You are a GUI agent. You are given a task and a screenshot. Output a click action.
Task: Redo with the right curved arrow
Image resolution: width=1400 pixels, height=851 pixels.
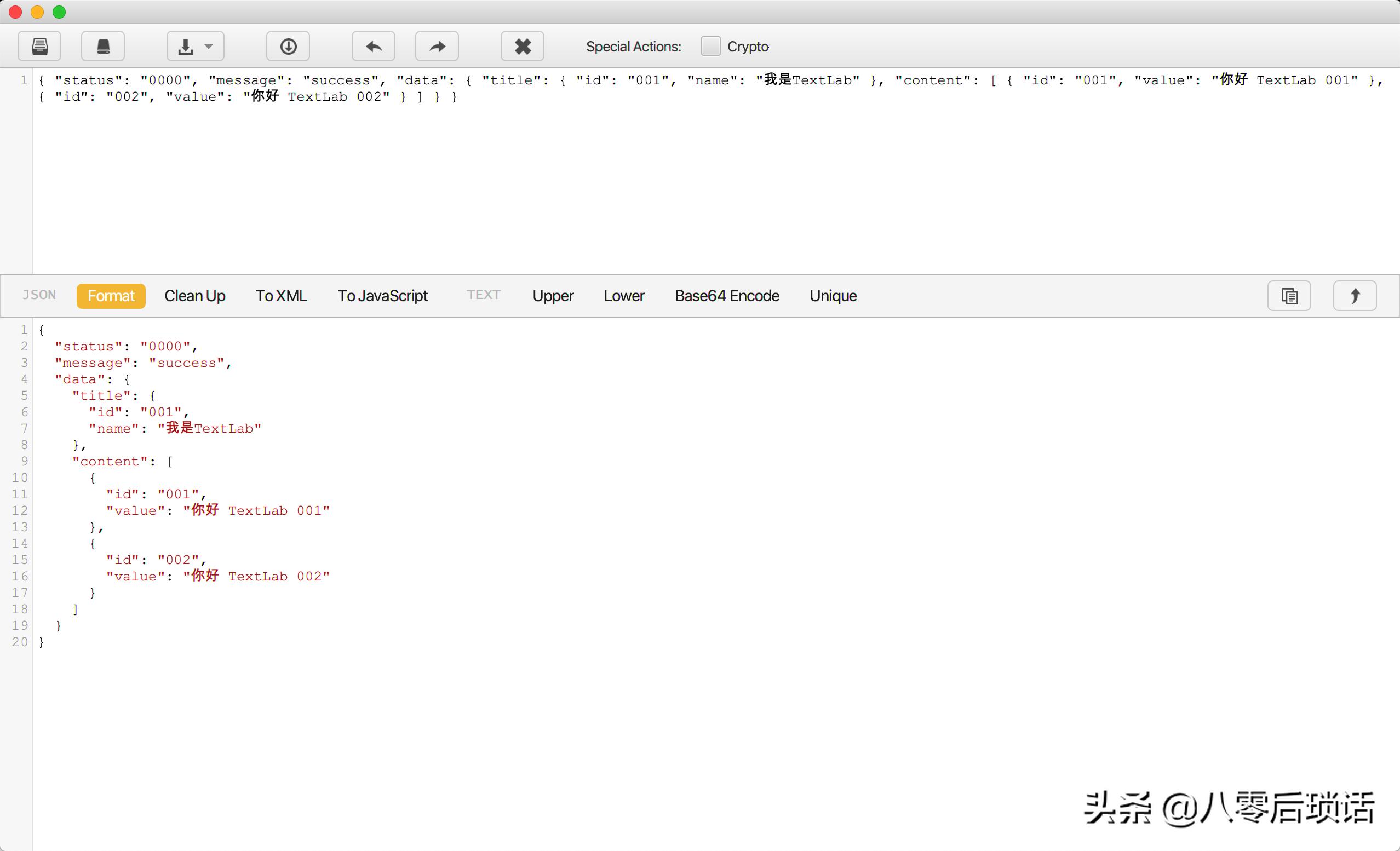click(x=437, y=46)
